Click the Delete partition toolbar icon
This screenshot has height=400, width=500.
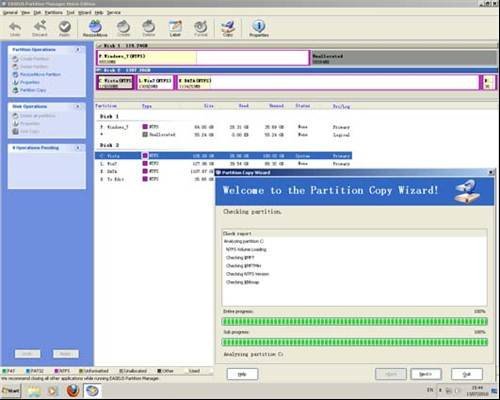[x=149, y=28]
